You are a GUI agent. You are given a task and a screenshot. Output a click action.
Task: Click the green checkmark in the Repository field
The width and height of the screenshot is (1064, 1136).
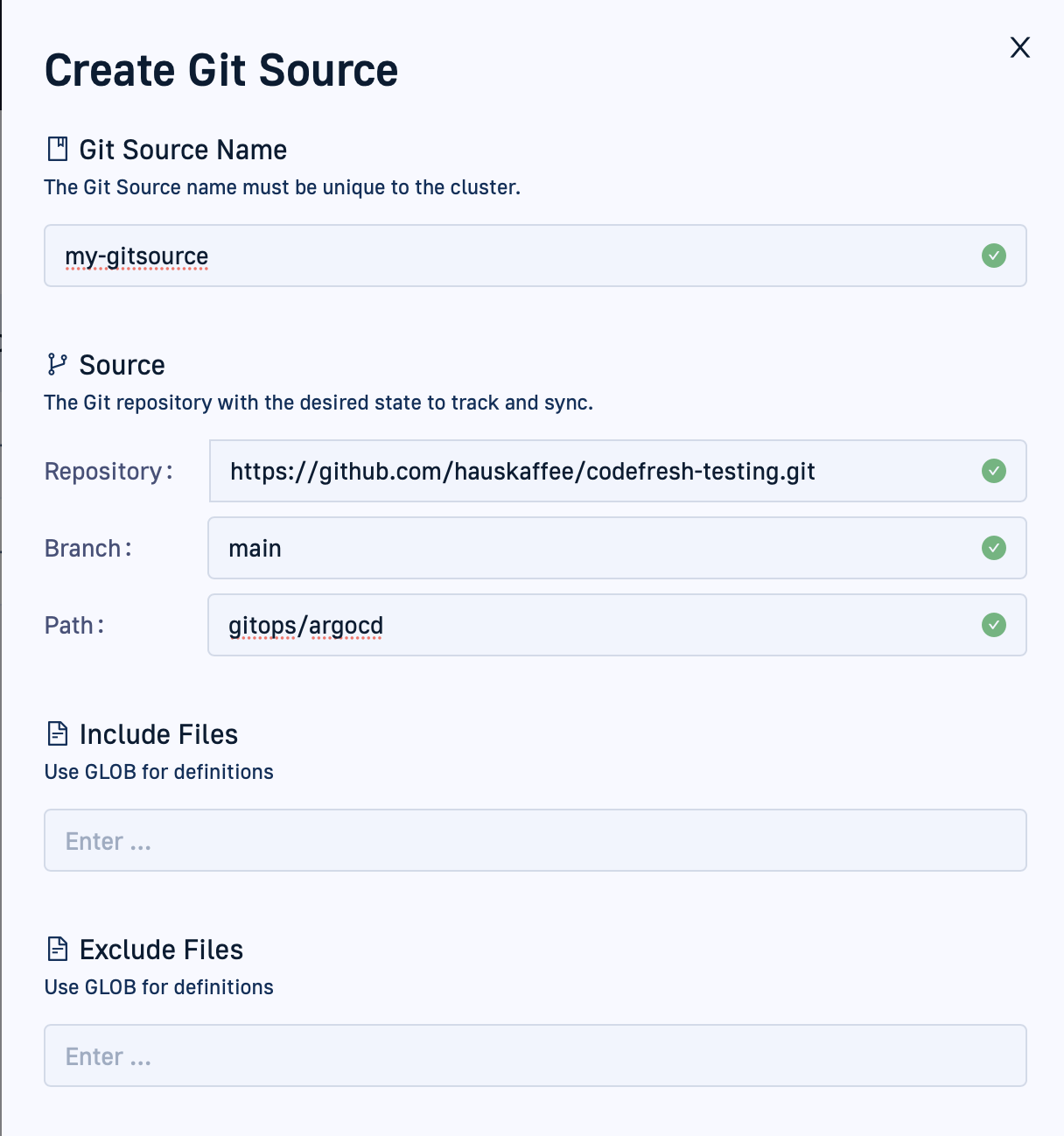coord(994,471)
